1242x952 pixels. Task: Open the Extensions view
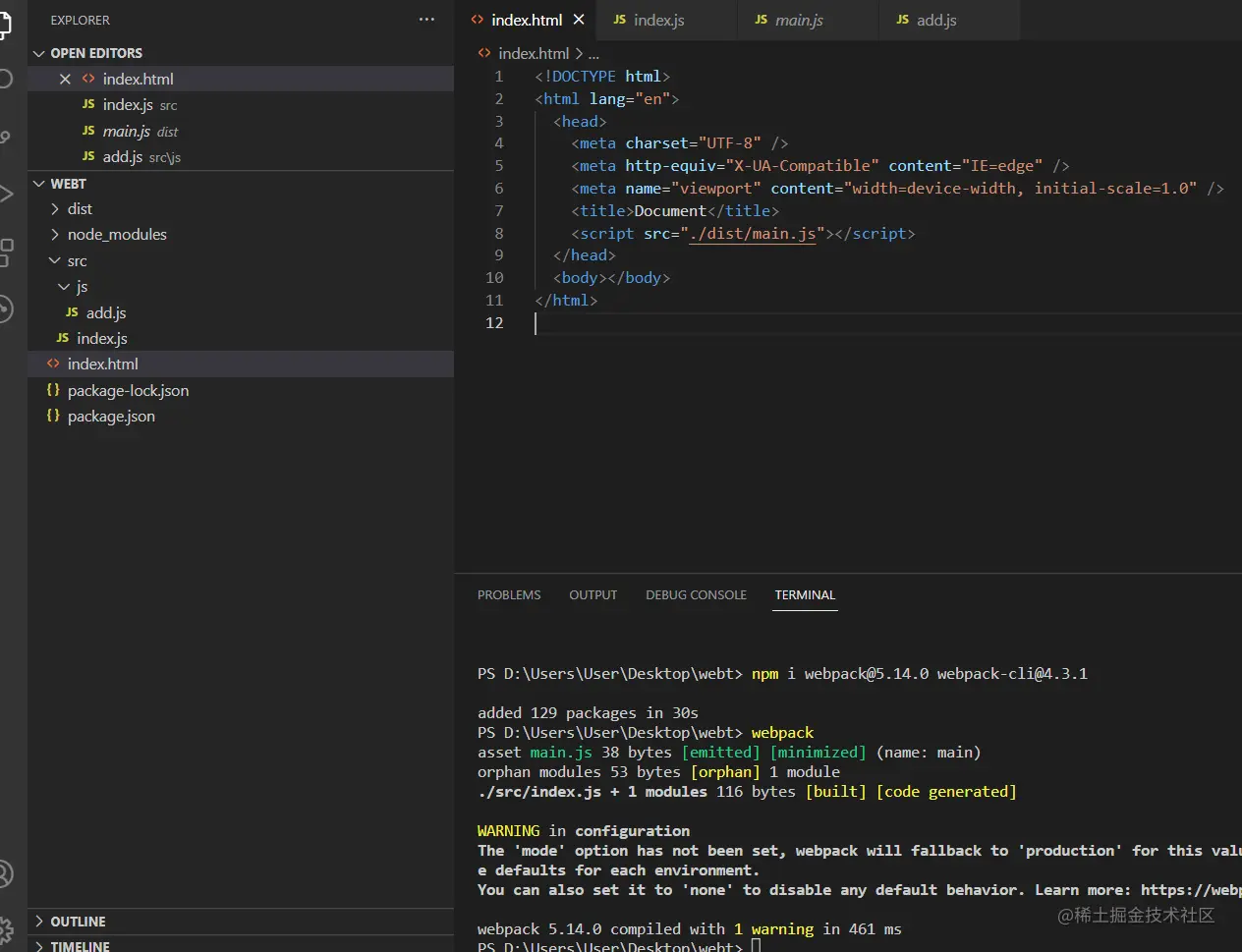pyautogui.click(x=5, y=252)
